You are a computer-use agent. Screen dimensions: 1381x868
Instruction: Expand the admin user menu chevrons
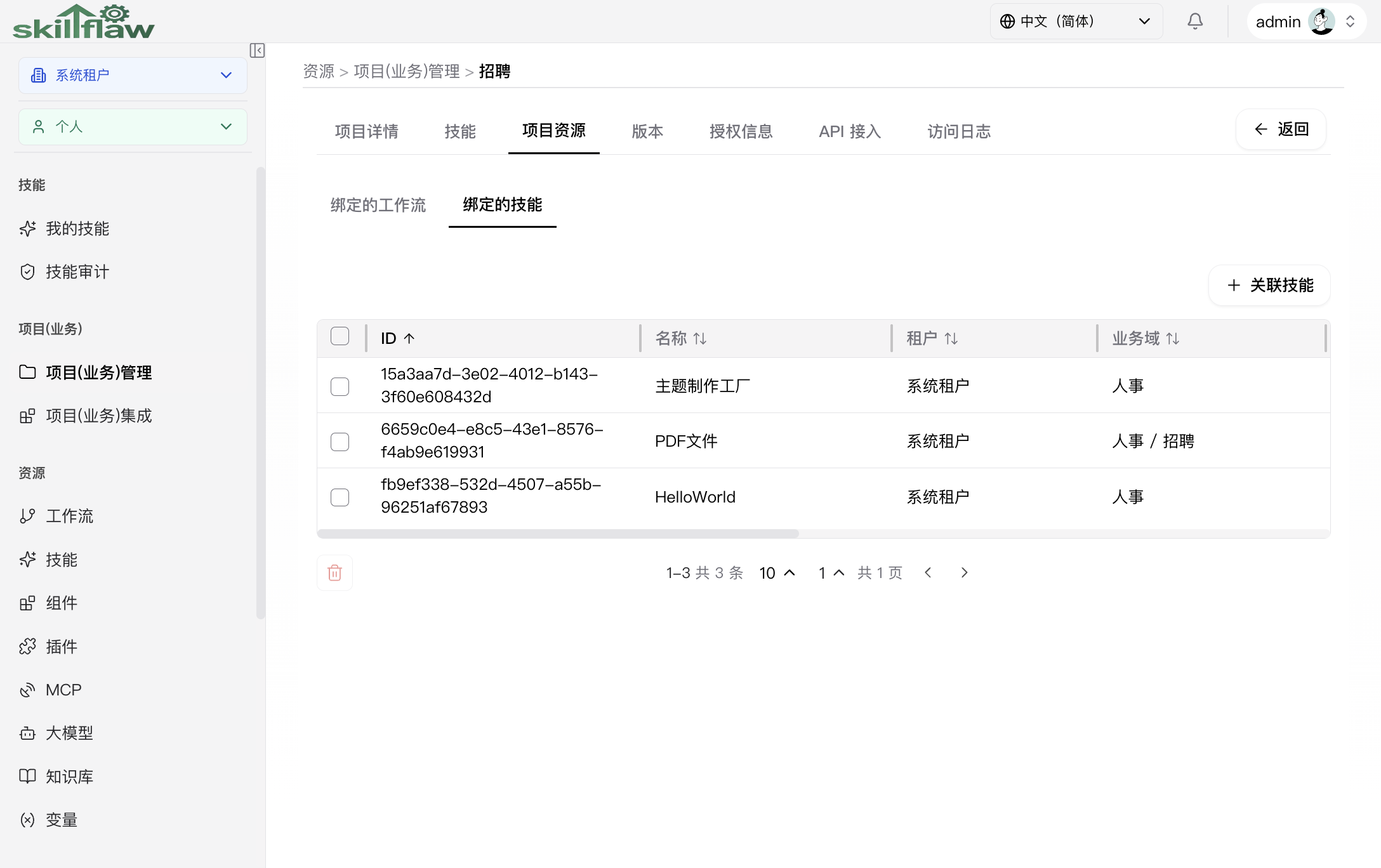point(1350,22)
